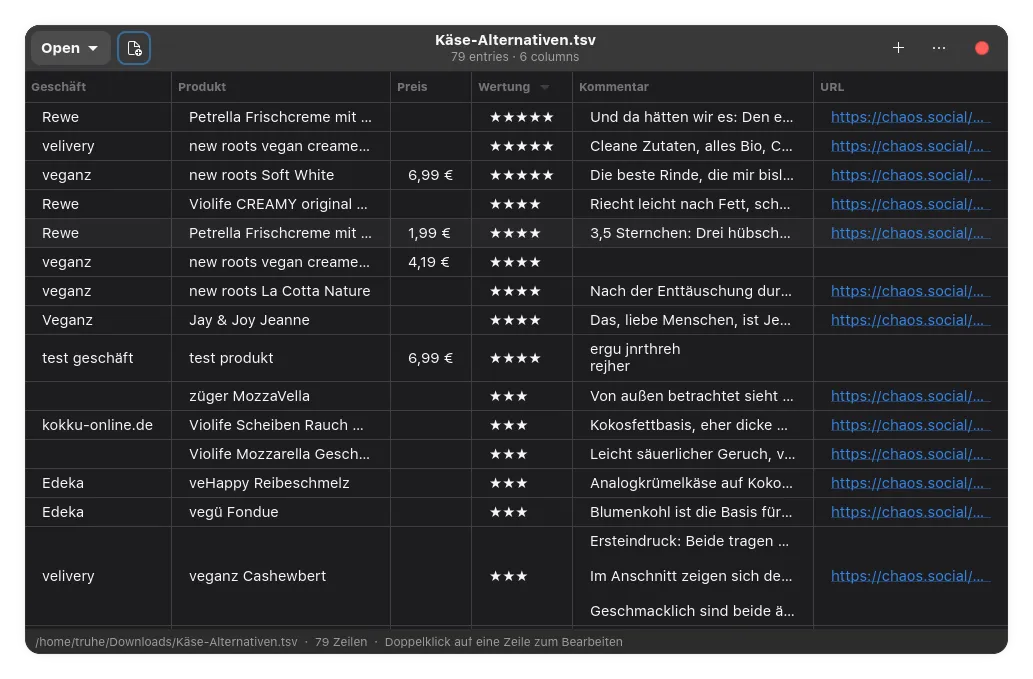Select the Jay & Joy Jeanne product cell

pos(249,320)
